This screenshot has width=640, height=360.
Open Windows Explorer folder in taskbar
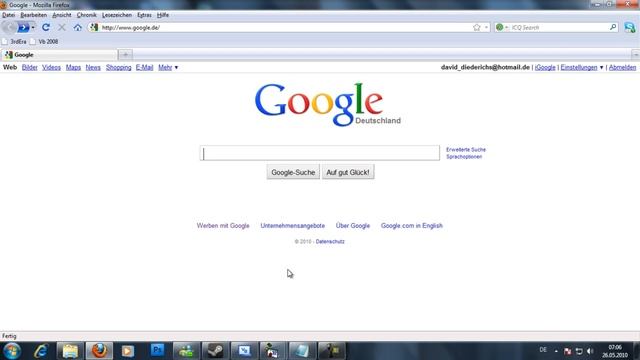[70, 351]
